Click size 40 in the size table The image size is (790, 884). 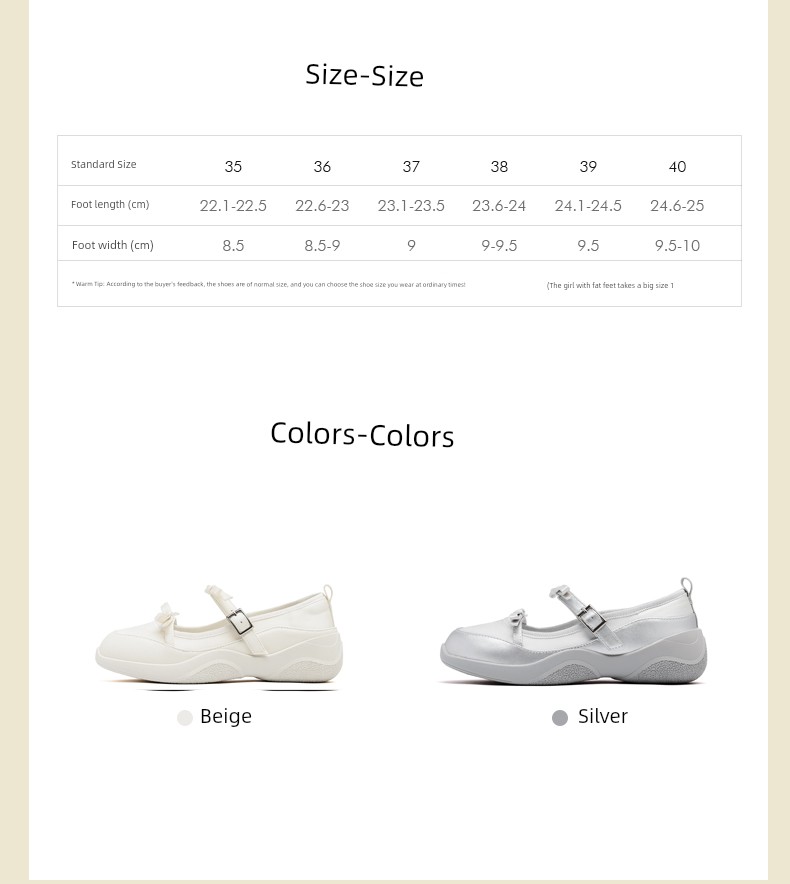(x=677, y=167)
